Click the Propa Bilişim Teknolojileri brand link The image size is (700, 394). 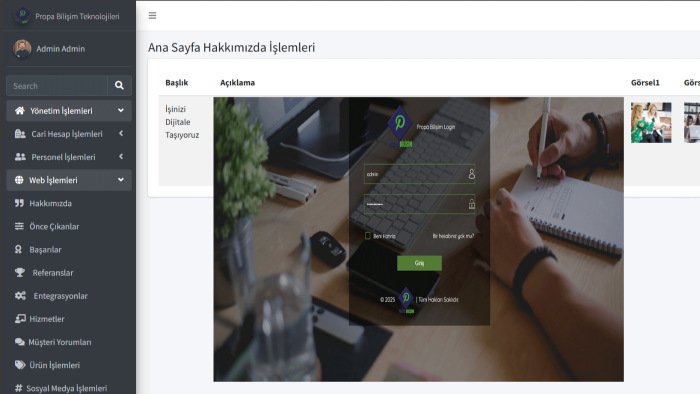[x=77, y=17]
